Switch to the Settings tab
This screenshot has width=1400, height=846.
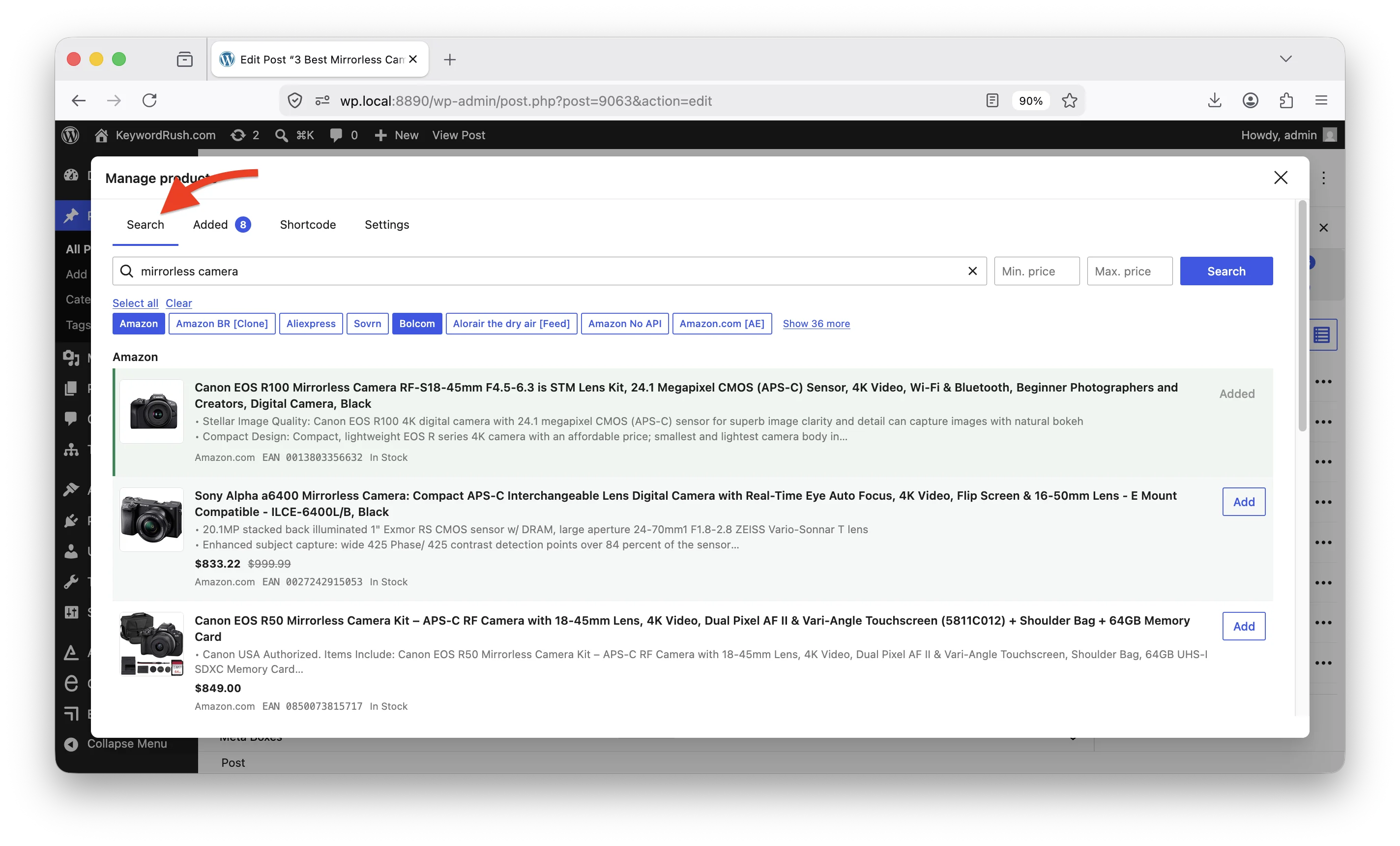tap(386, 225)
